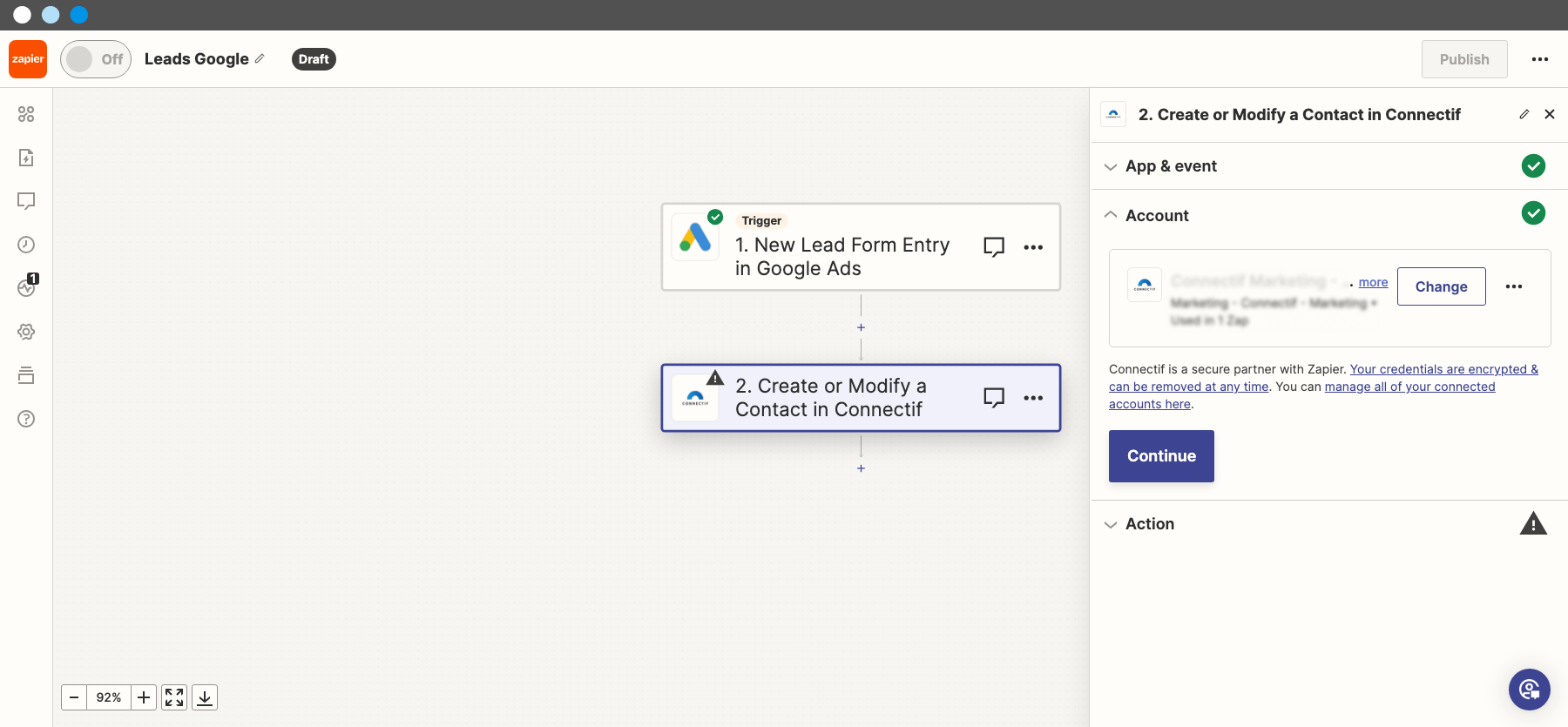Zoom out the canvas with minus button
Image resolution: width=1568 pixels, height=727 pixels.
(74, 697)
